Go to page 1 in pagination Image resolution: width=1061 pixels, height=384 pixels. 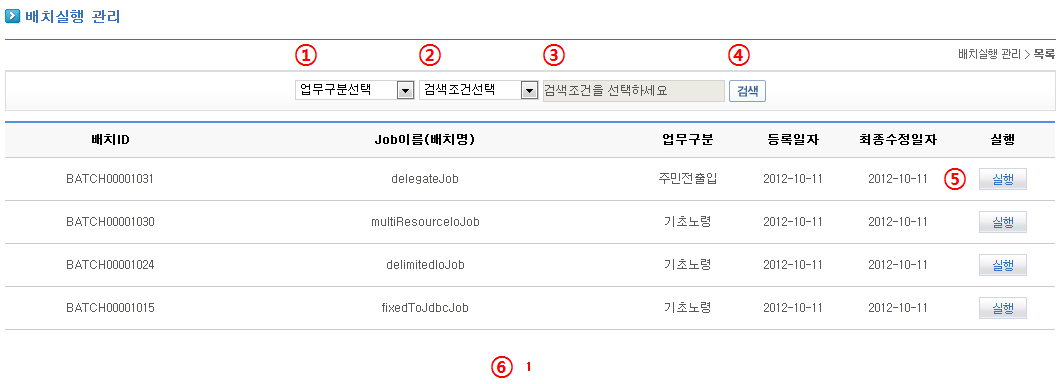(528, 367)
